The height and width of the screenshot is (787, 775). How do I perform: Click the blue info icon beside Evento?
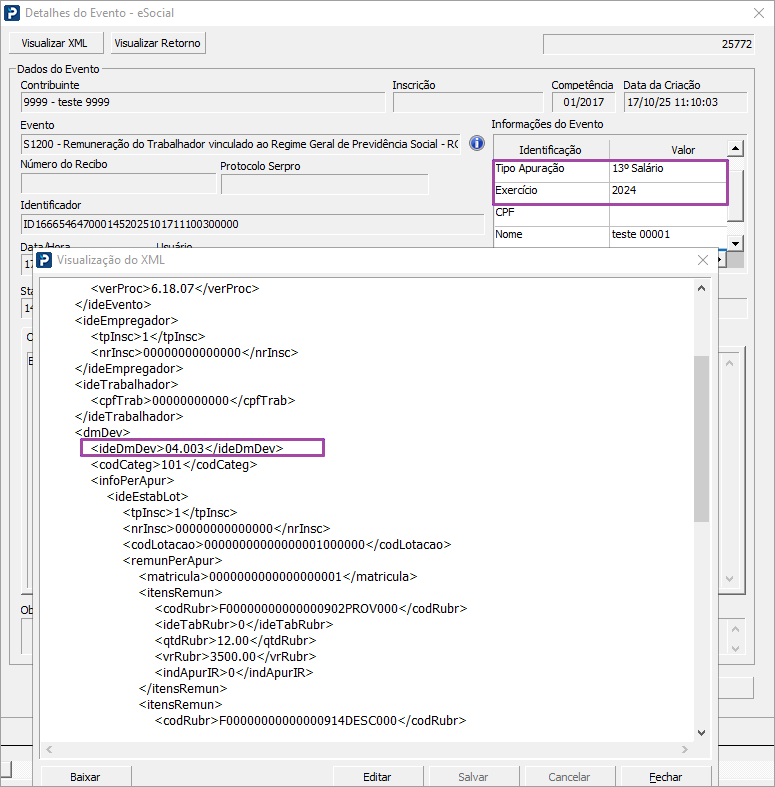[x=476, y=144]
